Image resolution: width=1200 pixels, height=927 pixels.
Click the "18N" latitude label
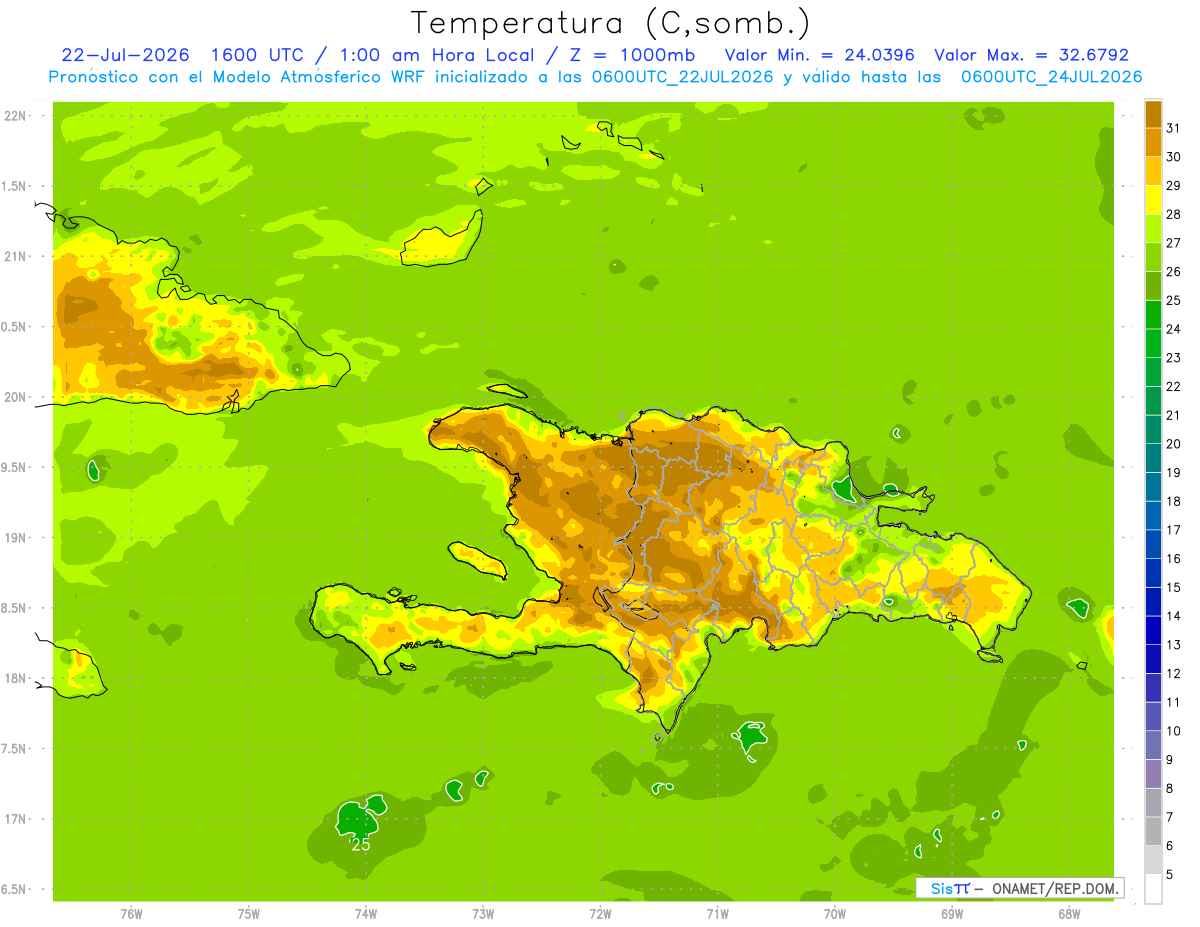point(14,679)
